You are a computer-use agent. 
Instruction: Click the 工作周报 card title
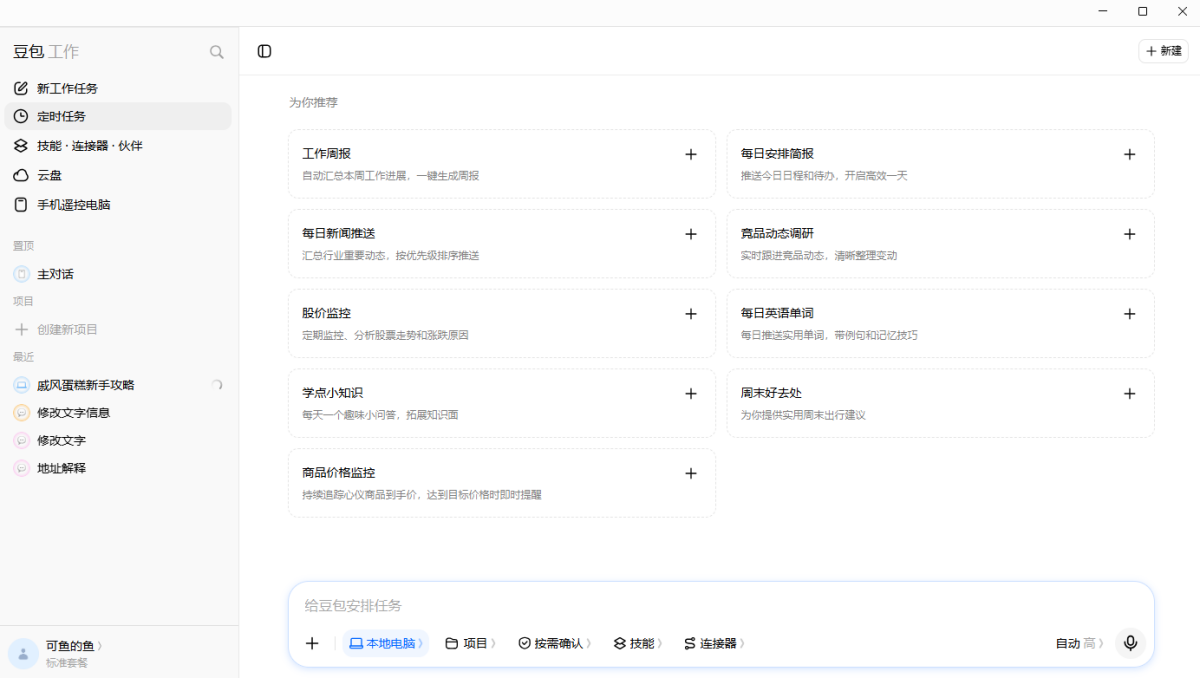pyautogui.click(x=326, y=154)
